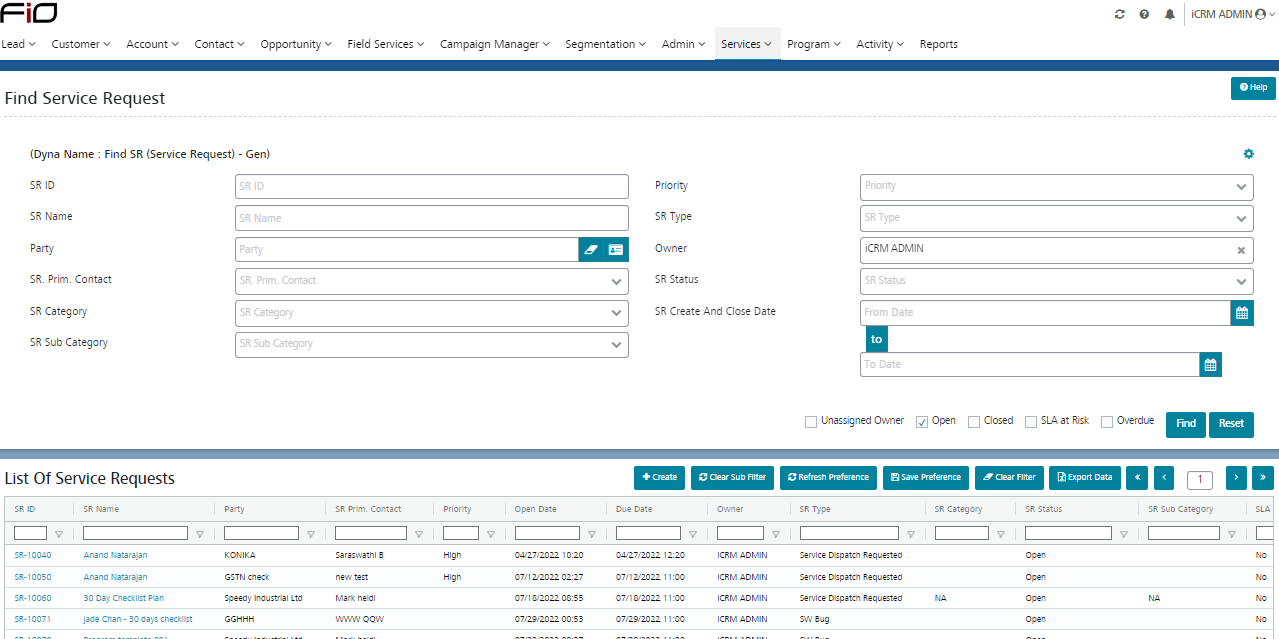The image size is (1279, 639).
Task: Clear the Owner field with x icon
Action: [x=1241, y=250]
